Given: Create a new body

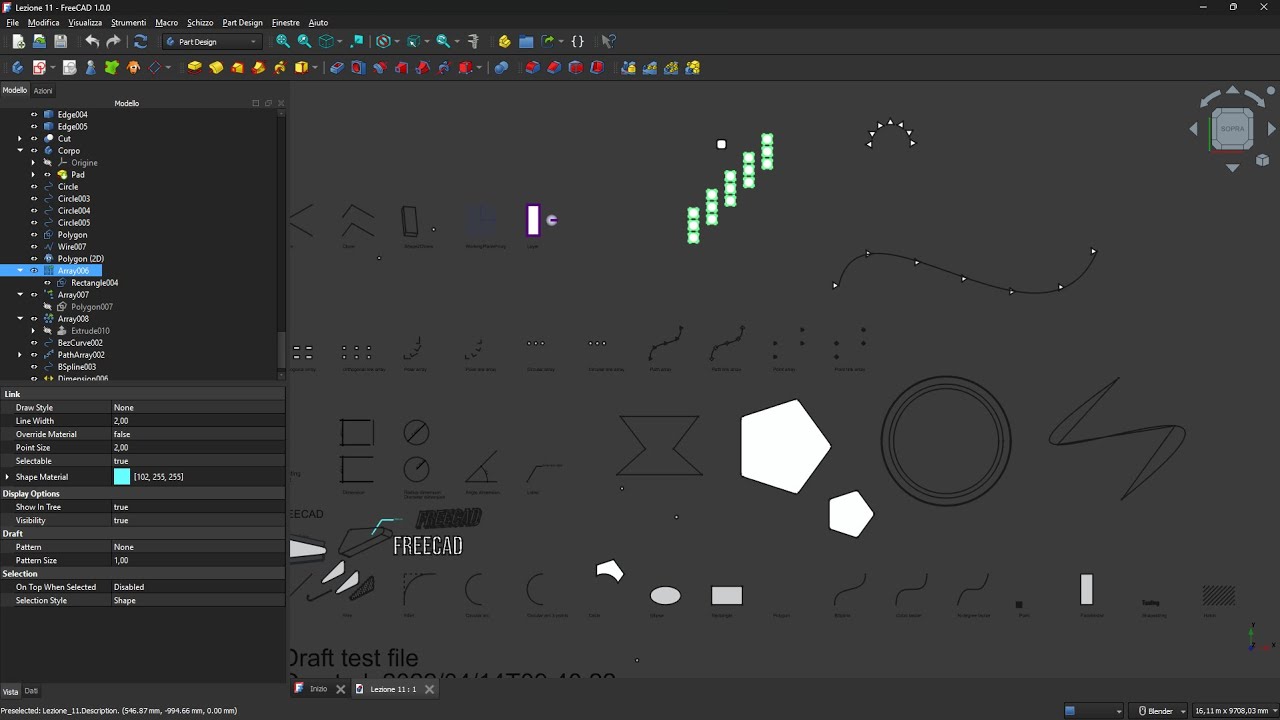Looking at the screenshot, I should pos(17,67).
